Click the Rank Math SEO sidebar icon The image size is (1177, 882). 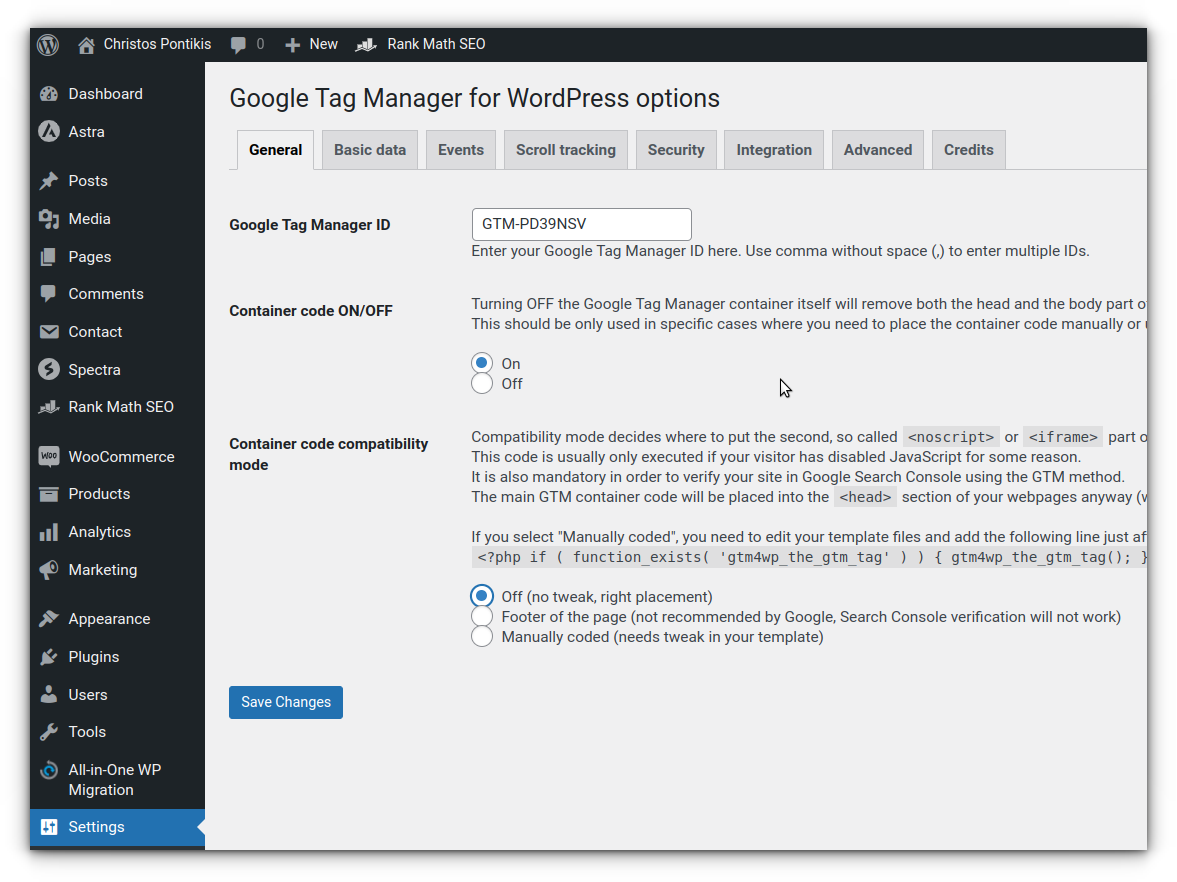click(x=49, y=407)
